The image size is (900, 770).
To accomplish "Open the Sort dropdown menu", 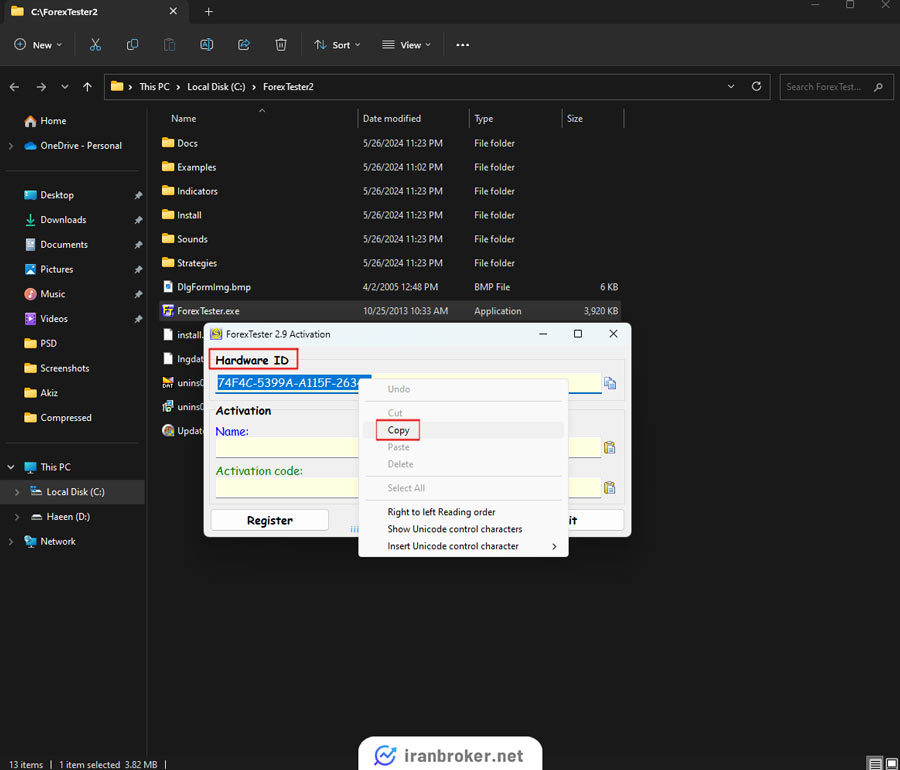I will [x=338, y=45].
